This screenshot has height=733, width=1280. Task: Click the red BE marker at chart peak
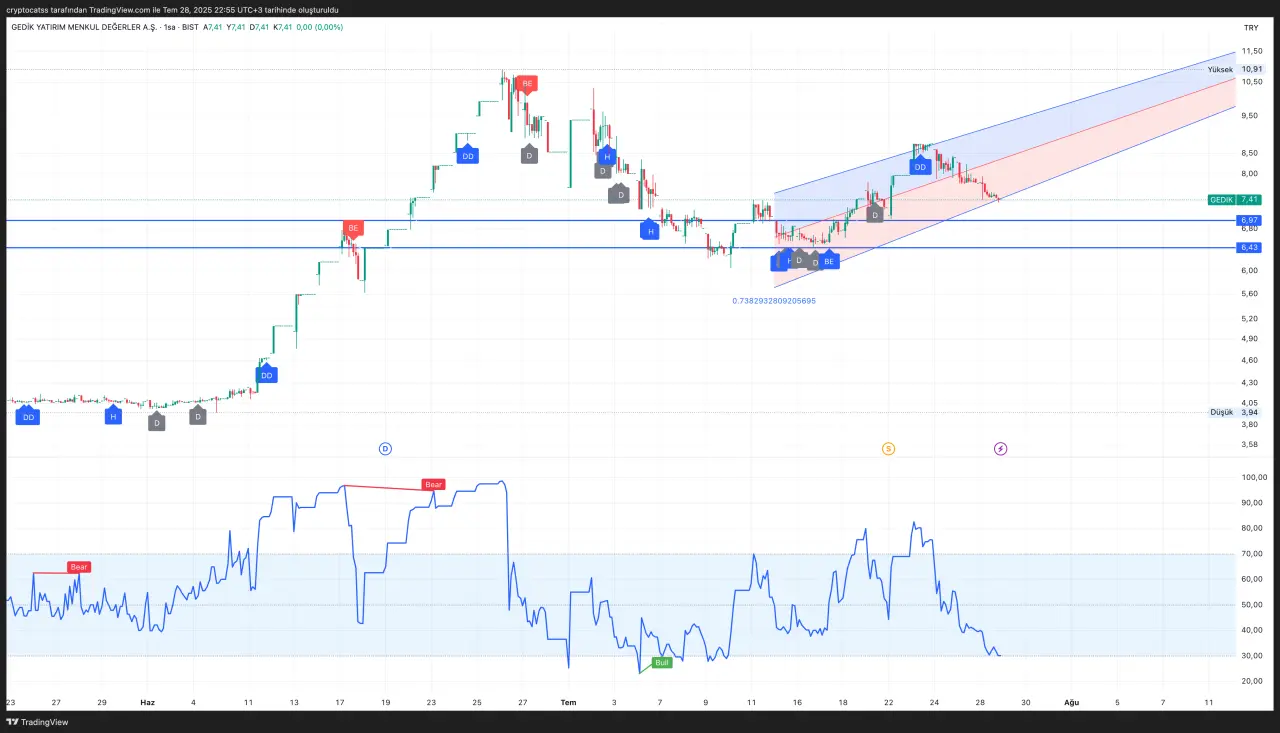pos(527,84)
